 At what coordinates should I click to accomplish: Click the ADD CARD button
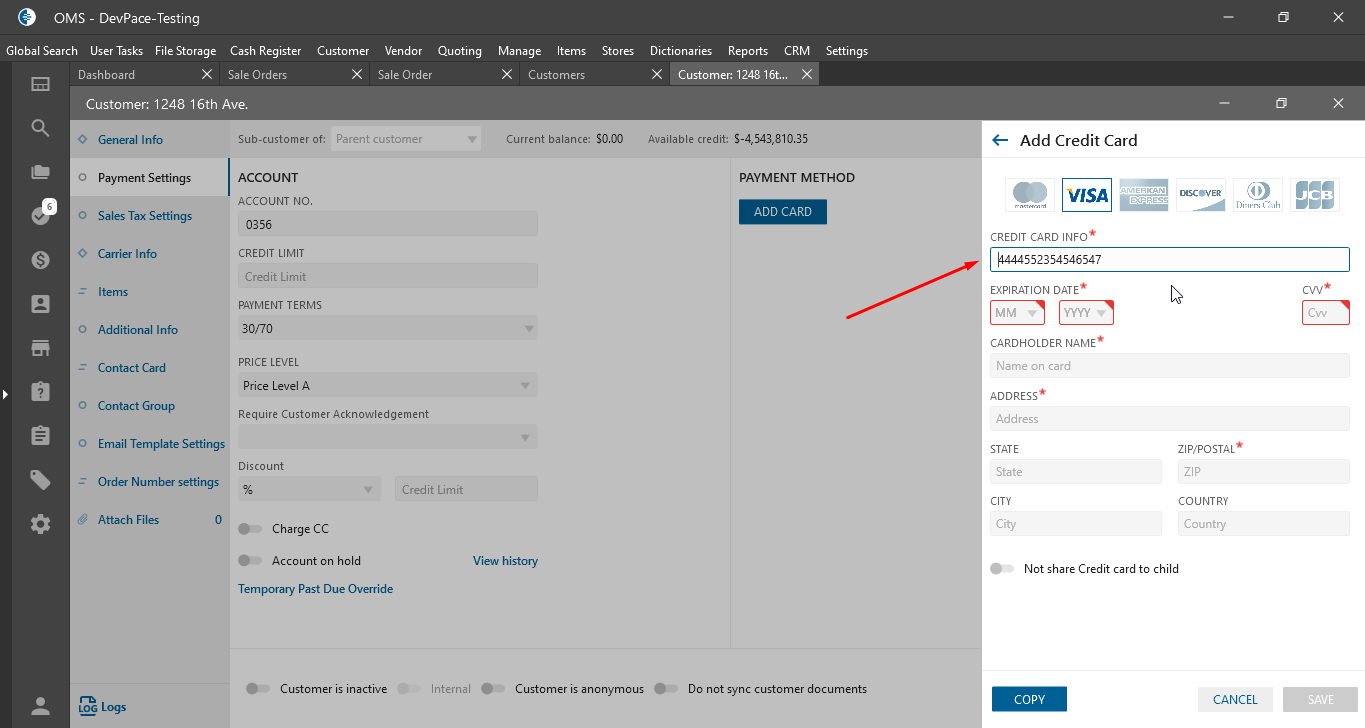783,212
